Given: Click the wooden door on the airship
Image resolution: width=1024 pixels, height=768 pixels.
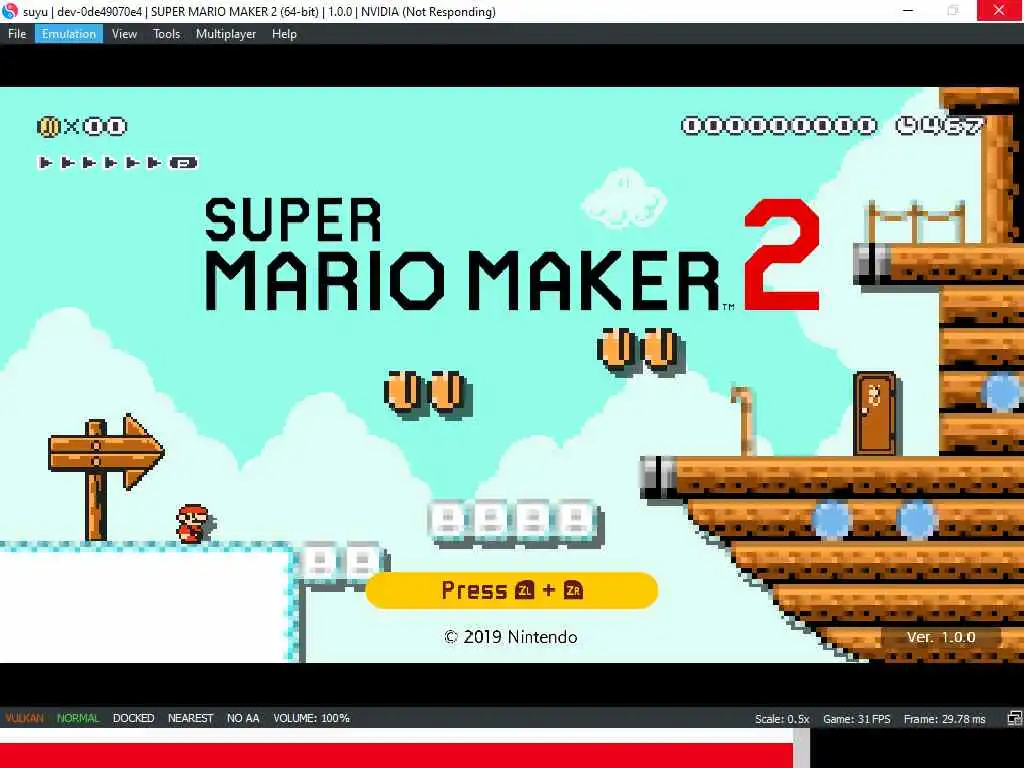Looking at the screenshot, I should (875, 413).
